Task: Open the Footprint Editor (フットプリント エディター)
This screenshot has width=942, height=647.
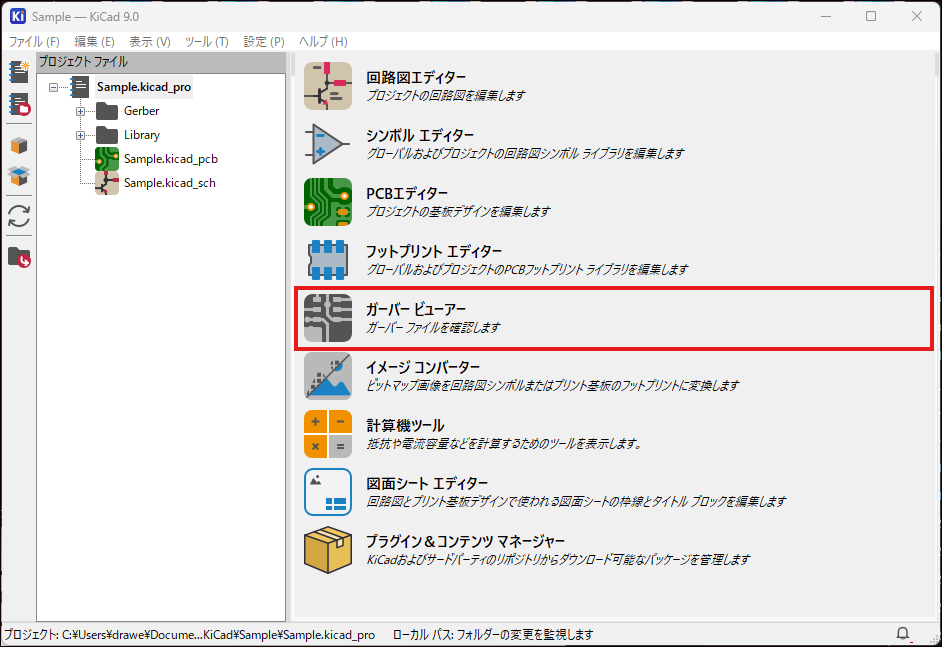Action: (x=327, y=261)
